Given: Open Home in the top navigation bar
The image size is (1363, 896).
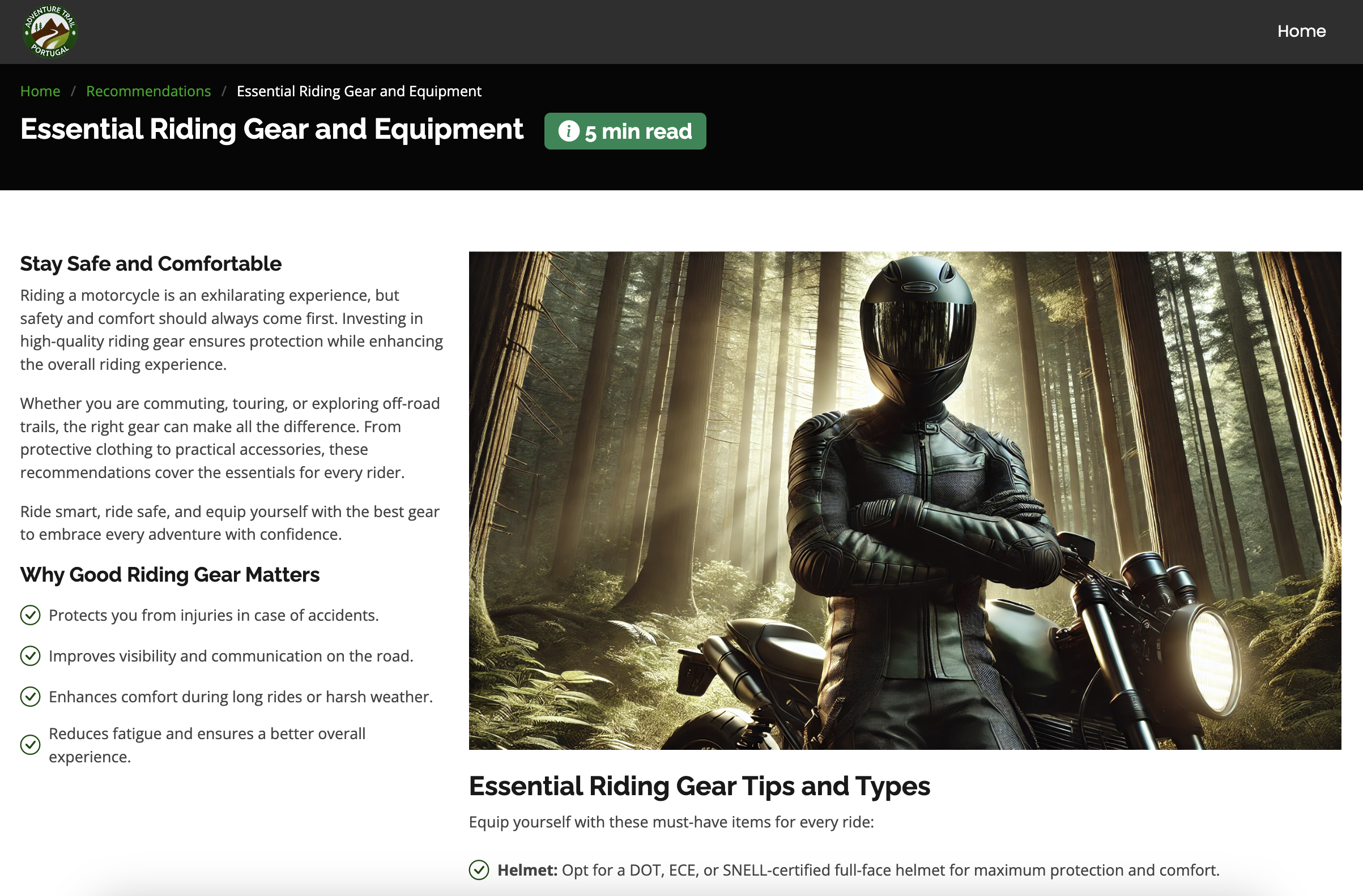Looking at the screenshot, I should click(1301, 31).
